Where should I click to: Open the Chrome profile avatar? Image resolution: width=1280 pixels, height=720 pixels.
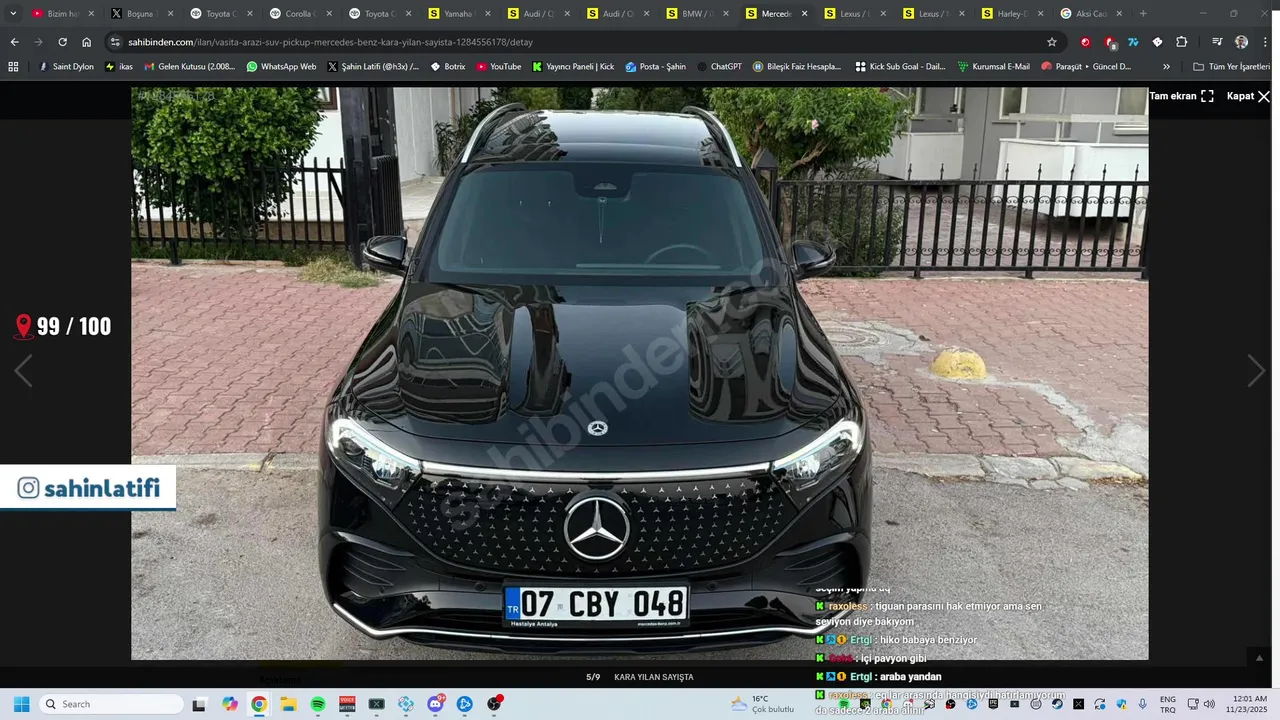tap(1241, 42)
